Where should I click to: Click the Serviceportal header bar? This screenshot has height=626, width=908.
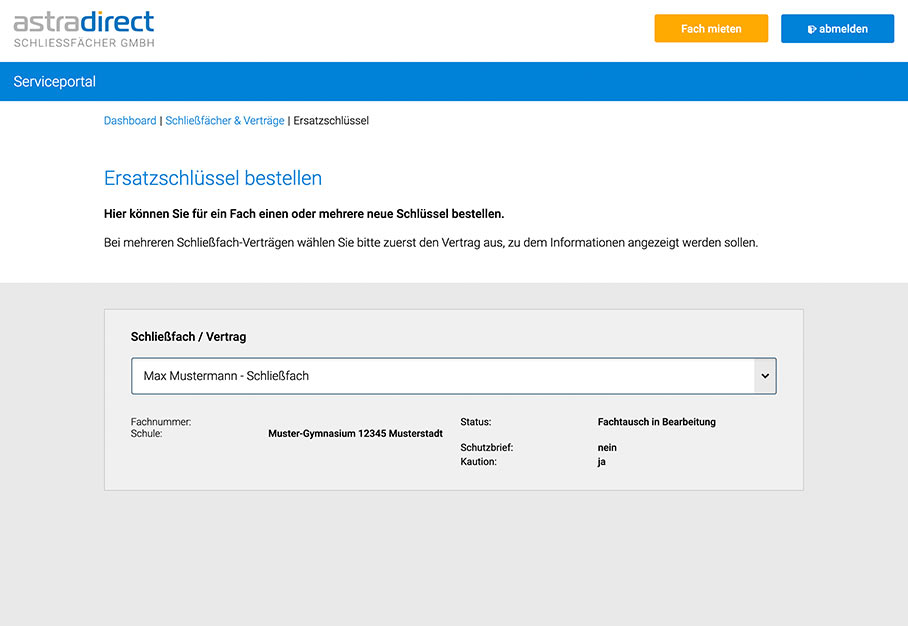click(x=54, y=81)
